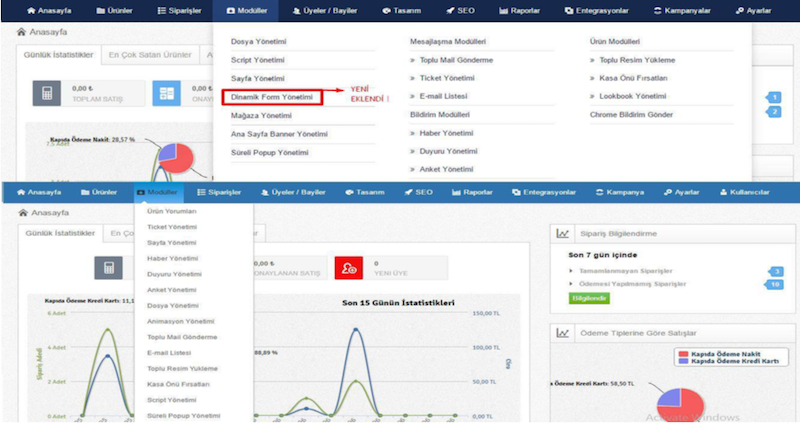Click the Mesajlaşma Modülleri heading
The height and width of the screenshot is (423, 800).
click(447, 42)
